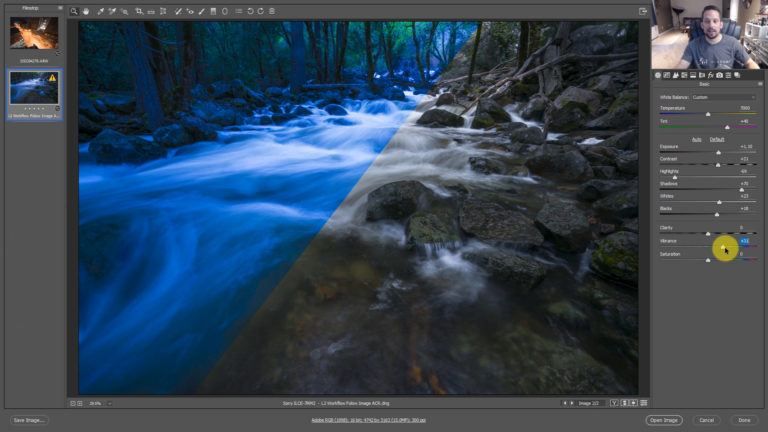
Task: Select the Adjustment Brush tool
Action: pyautogui.click(x=202, y=11)
